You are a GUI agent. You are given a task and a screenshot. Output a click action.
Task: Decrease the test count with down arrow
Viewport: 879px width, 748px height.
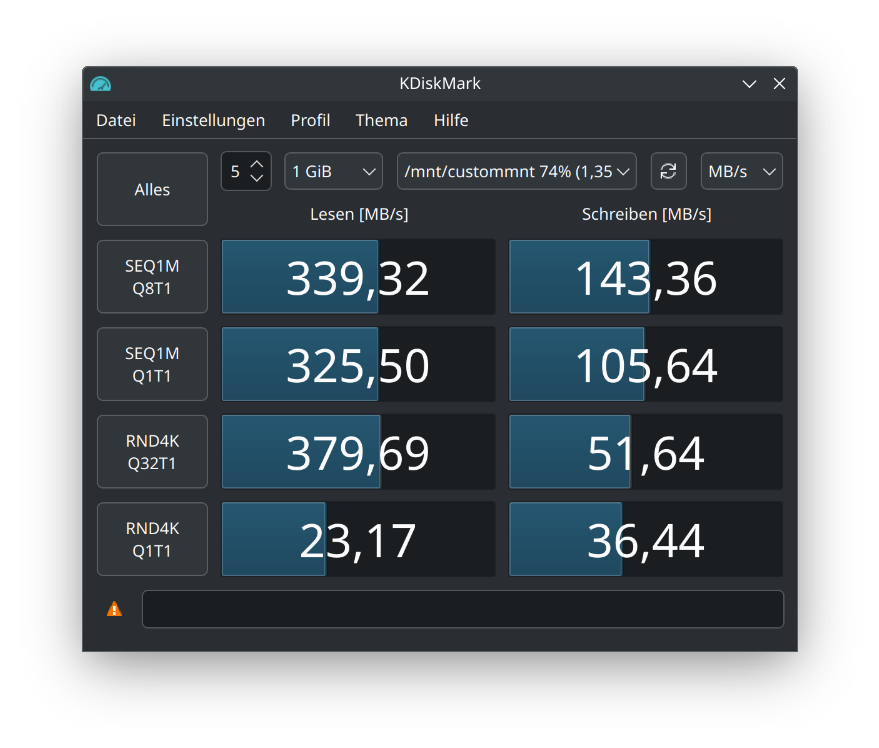pyautogui.click(x=257, y=178)
